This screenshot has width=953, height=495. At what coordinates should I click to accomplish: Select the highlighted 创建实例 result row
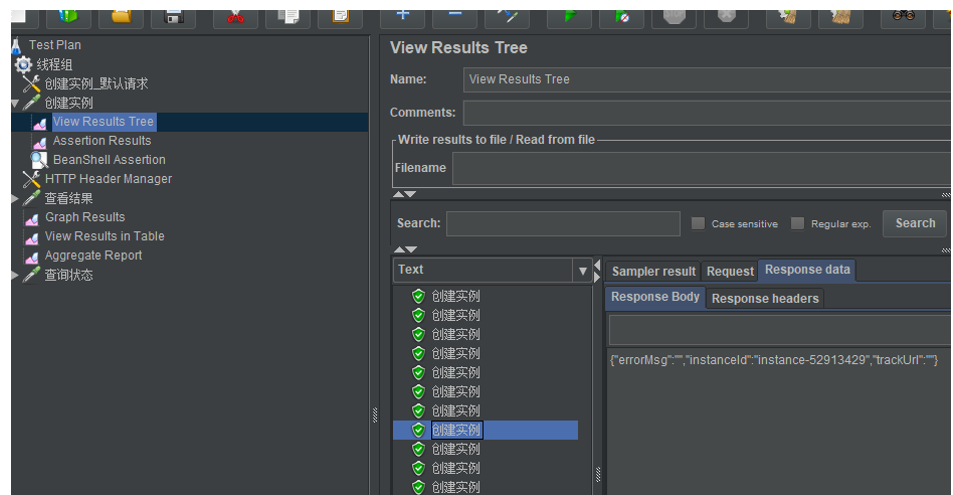click(x=486, y=430)
